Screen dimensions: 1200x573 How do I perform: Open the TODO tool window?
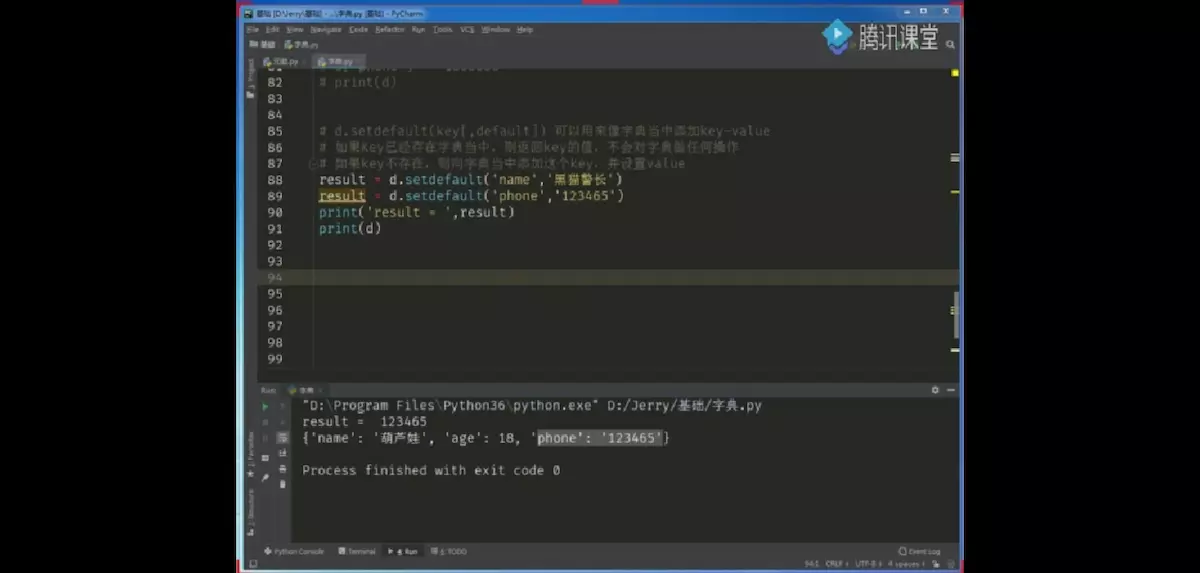[x=448, y=551]
